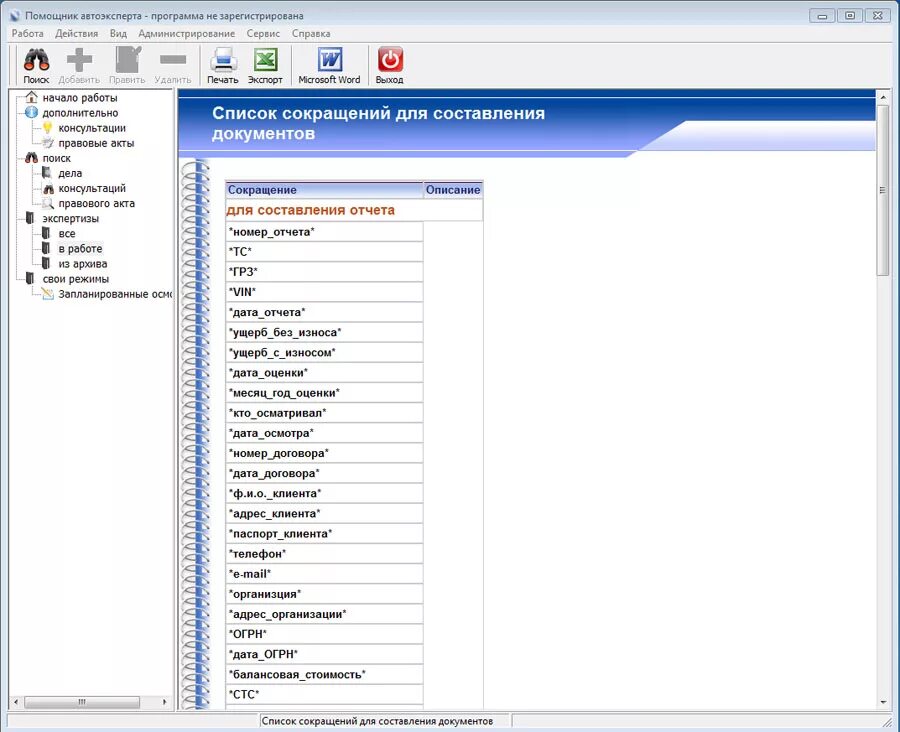Click info icon beside дополнительно

point(32,113)
